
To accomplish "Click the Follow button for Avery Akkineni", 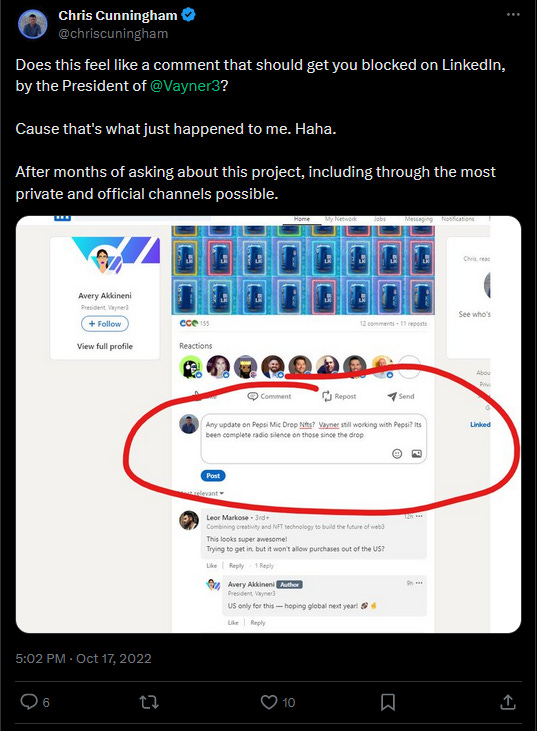I will click(105, 324).
